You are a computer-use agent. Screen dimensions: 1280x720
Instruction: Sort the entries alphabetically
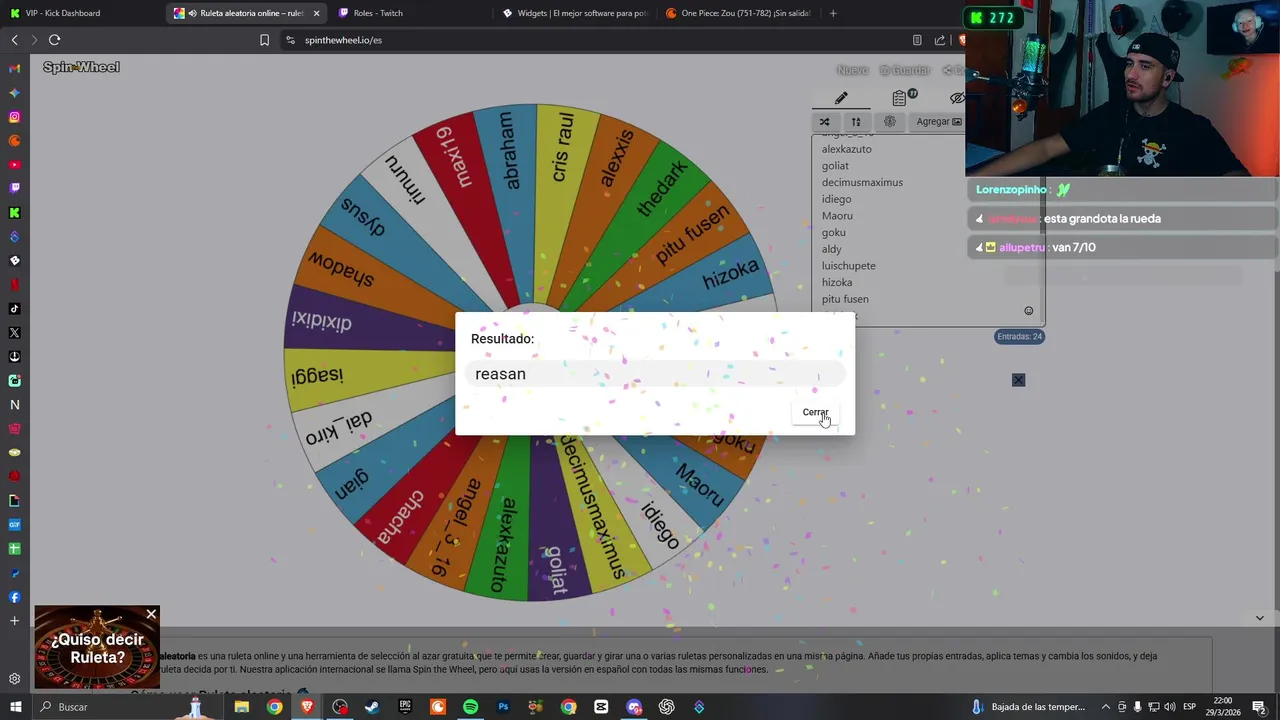click(856, 122)
